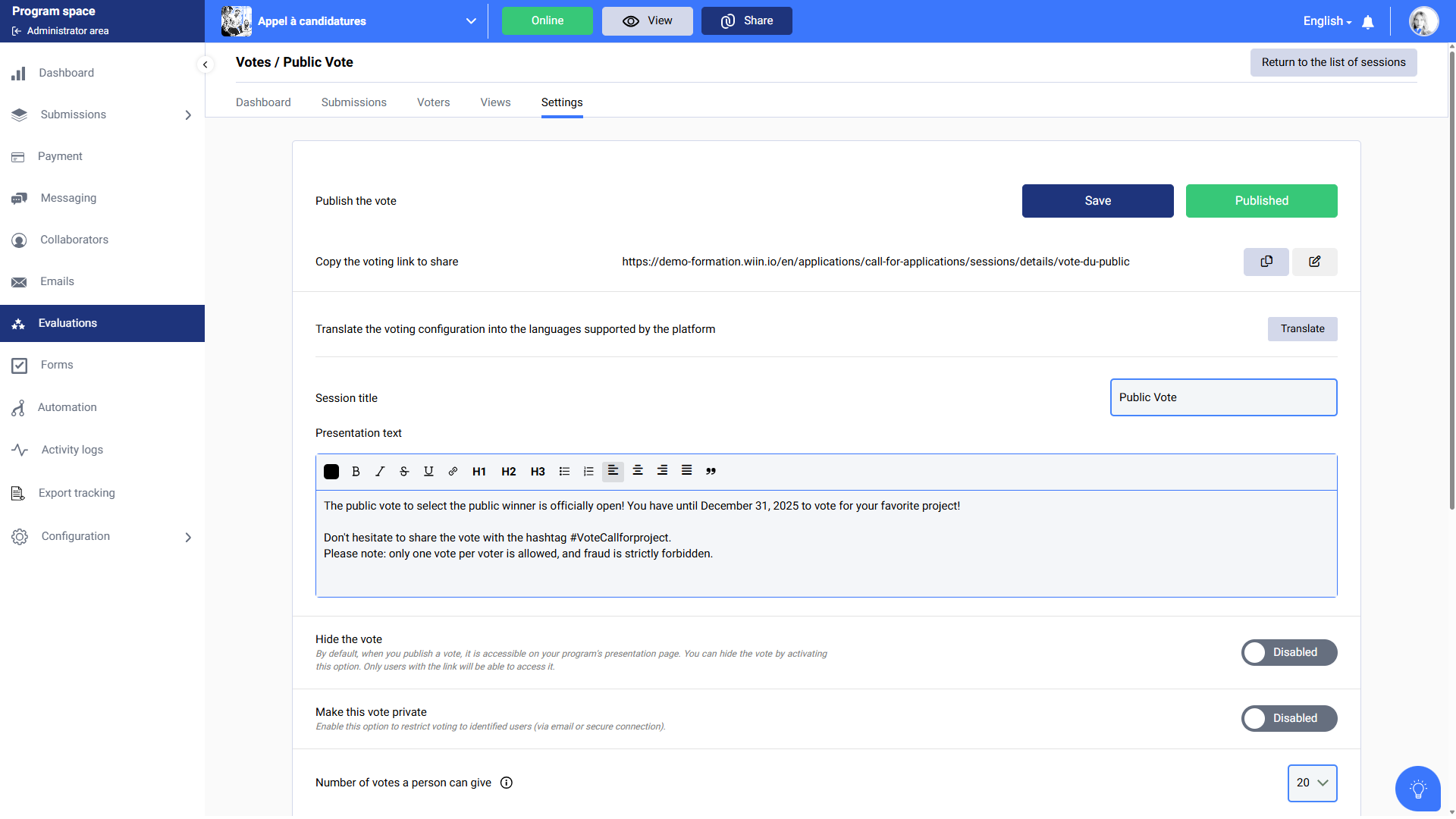Click the info icon beside votes number

(507, 783)
